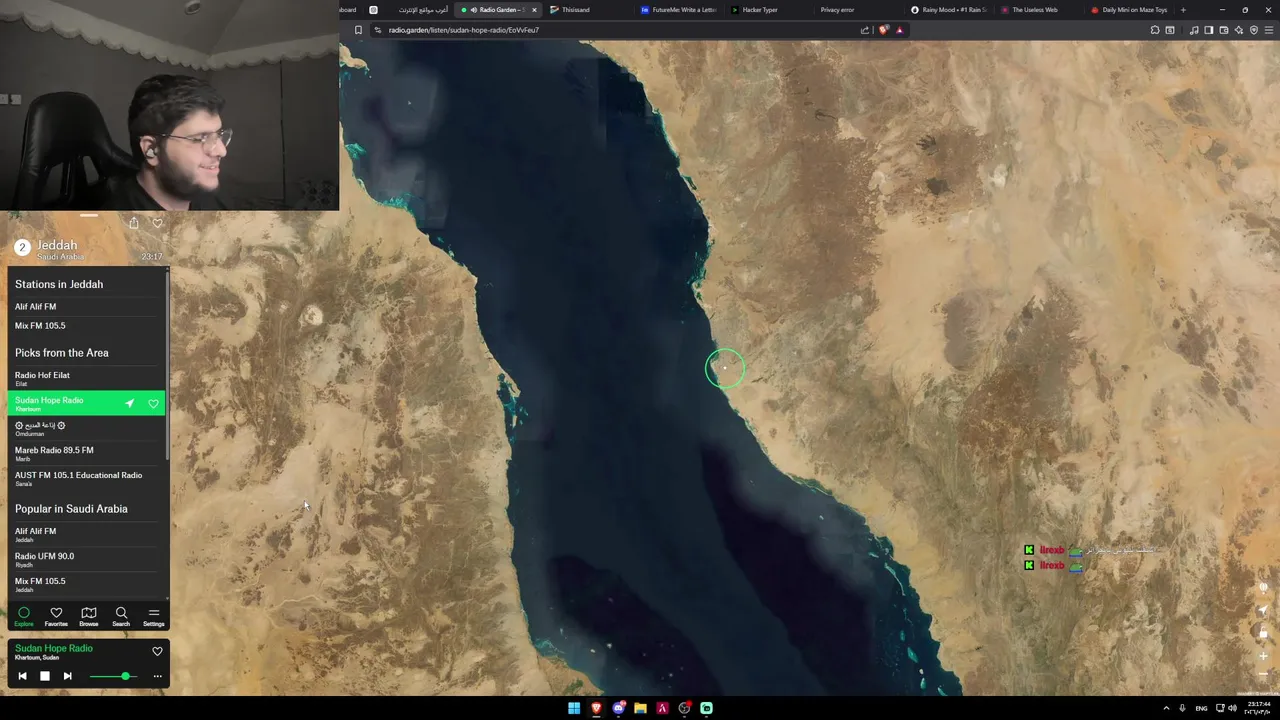Share the page from address bar
The width and height of the screenshot is (1280, 720).
tap(864, 30)
